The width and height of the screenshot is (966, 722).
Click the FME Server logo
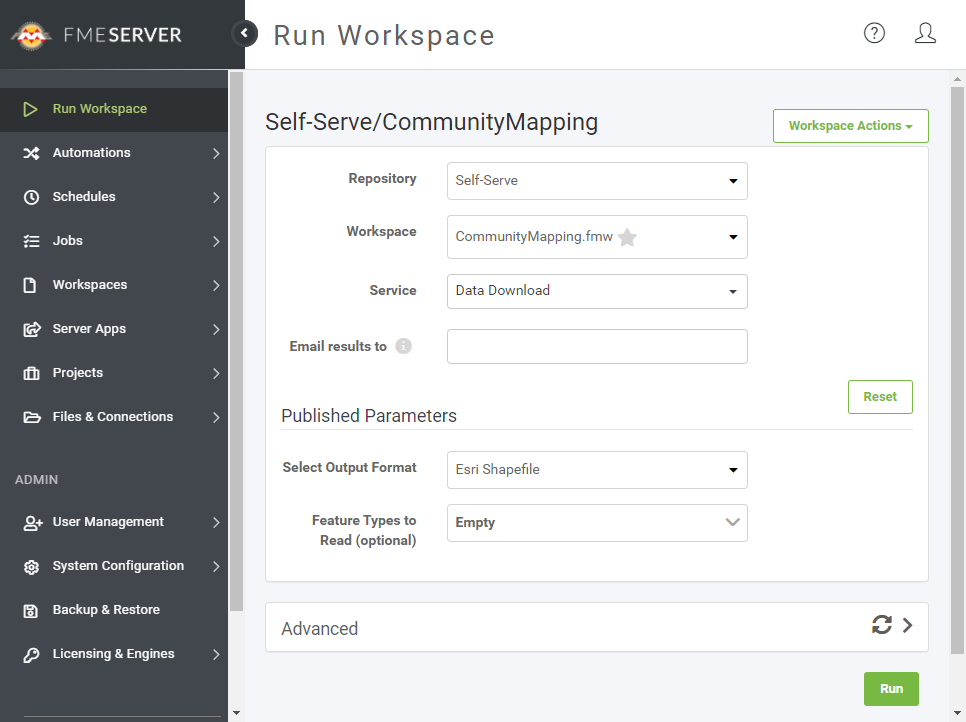click(97, 35)
